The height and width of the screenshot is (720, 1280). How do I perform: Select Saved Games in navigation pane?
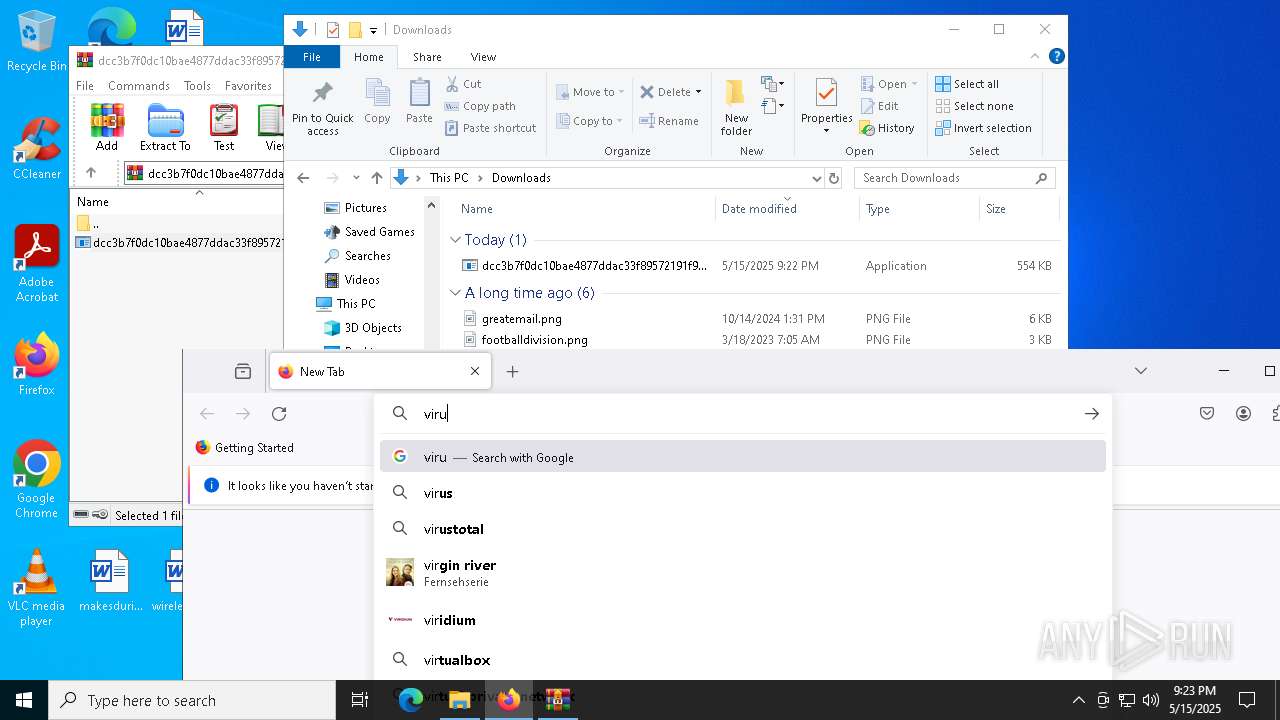[379, 232]
